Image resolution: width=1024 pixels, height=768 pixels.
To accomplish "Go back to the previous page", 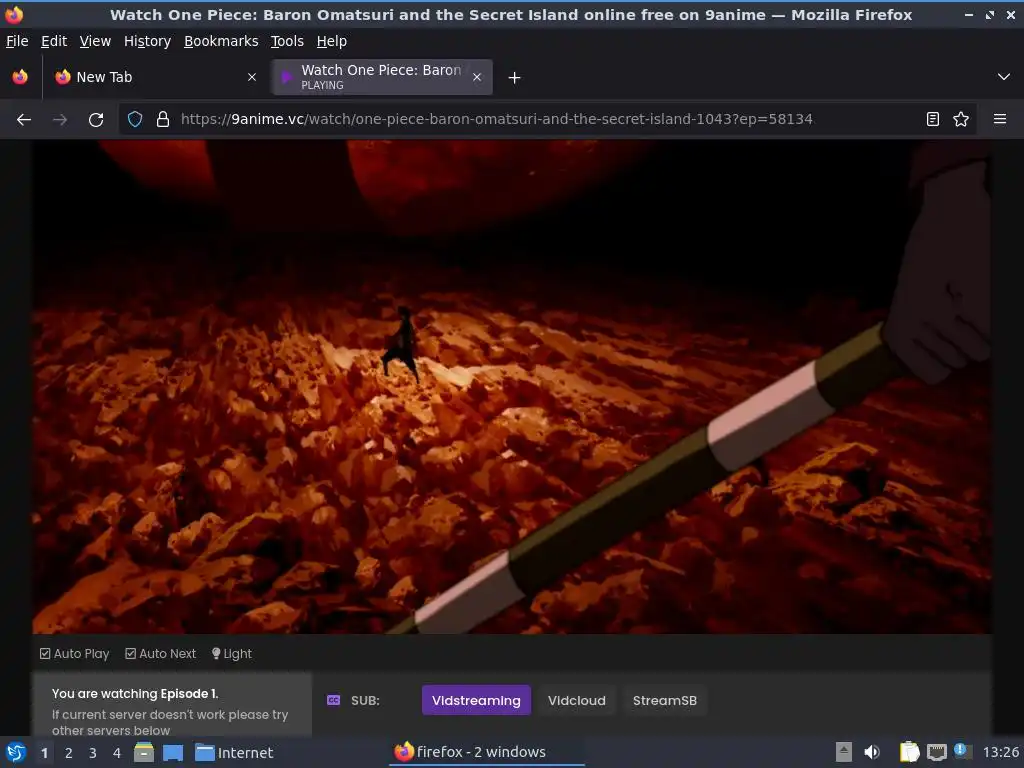I will click(24, 120).
